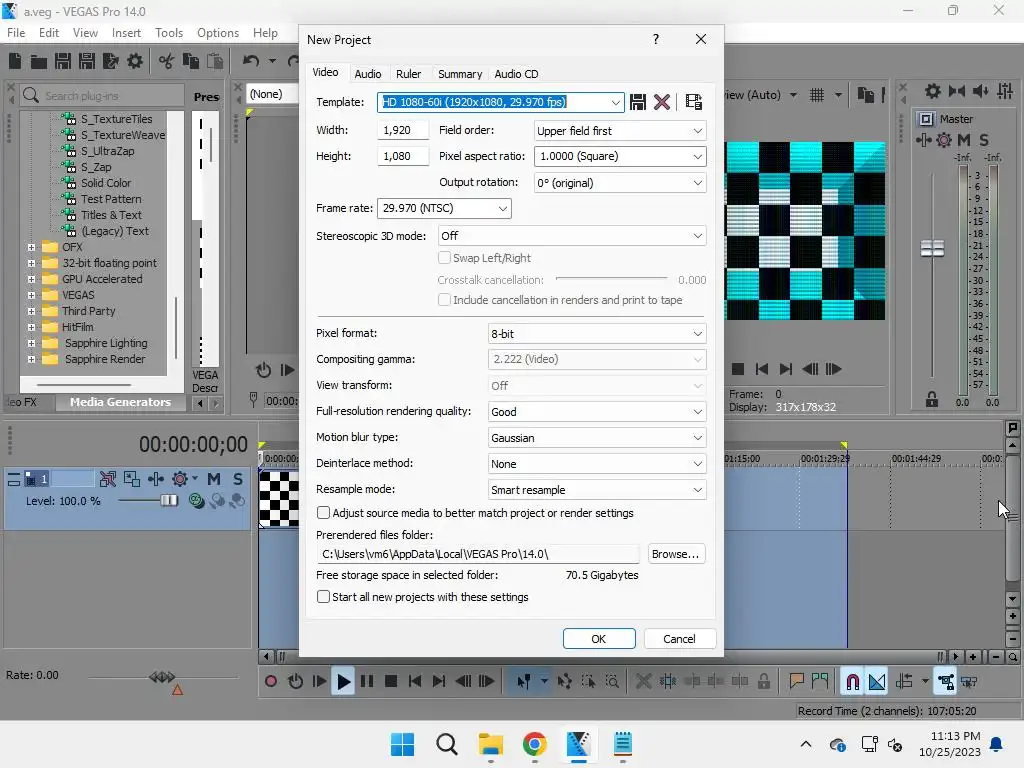Click the Pause button in transport bar
Image resolution: width=1024 pixels, height=768 pixels.
coord(367,682)
